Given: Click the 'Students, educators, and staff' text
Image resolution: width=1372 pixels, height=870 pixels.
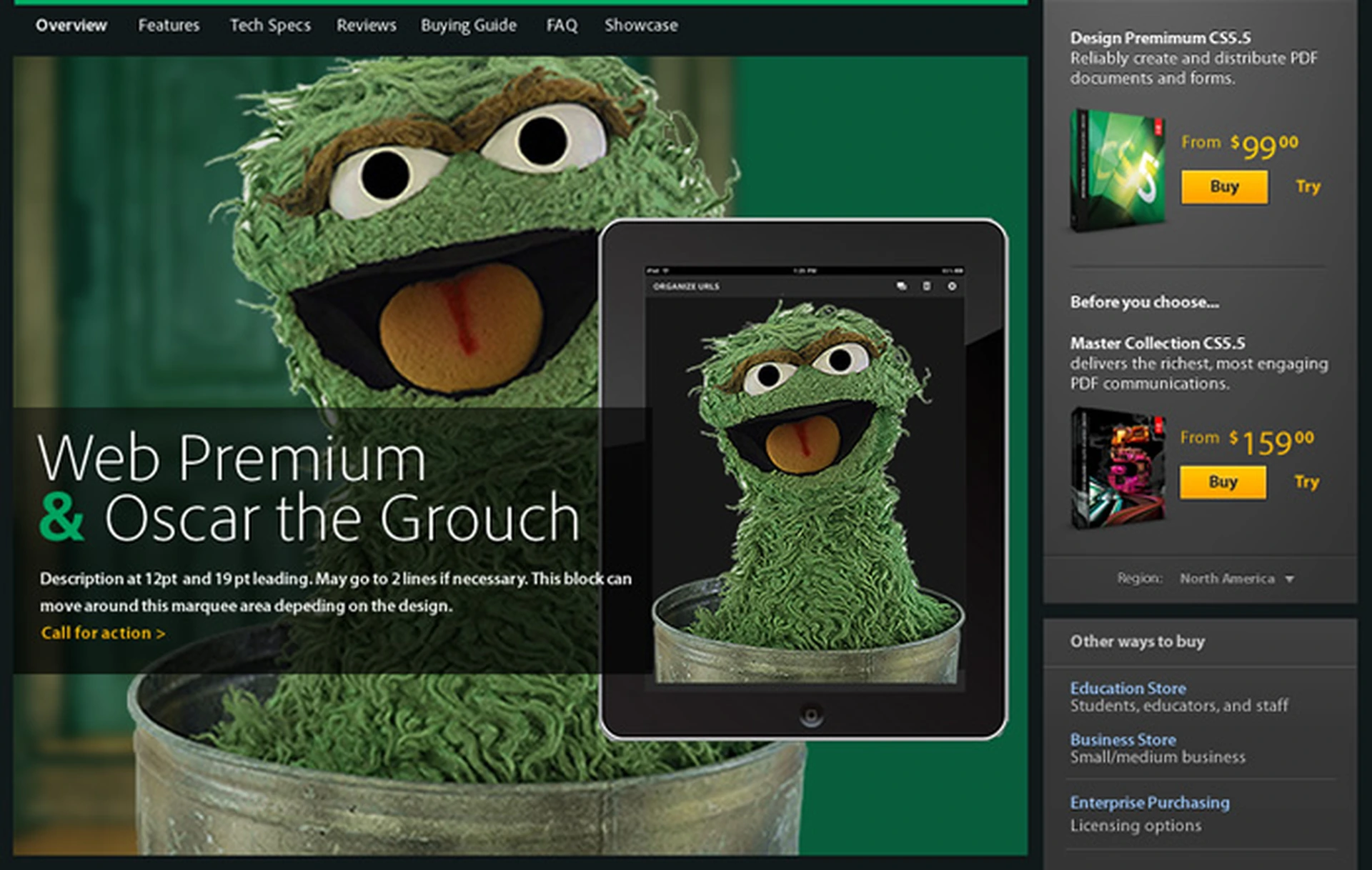Looking at the screenshot, I should tap(1178, 706).
